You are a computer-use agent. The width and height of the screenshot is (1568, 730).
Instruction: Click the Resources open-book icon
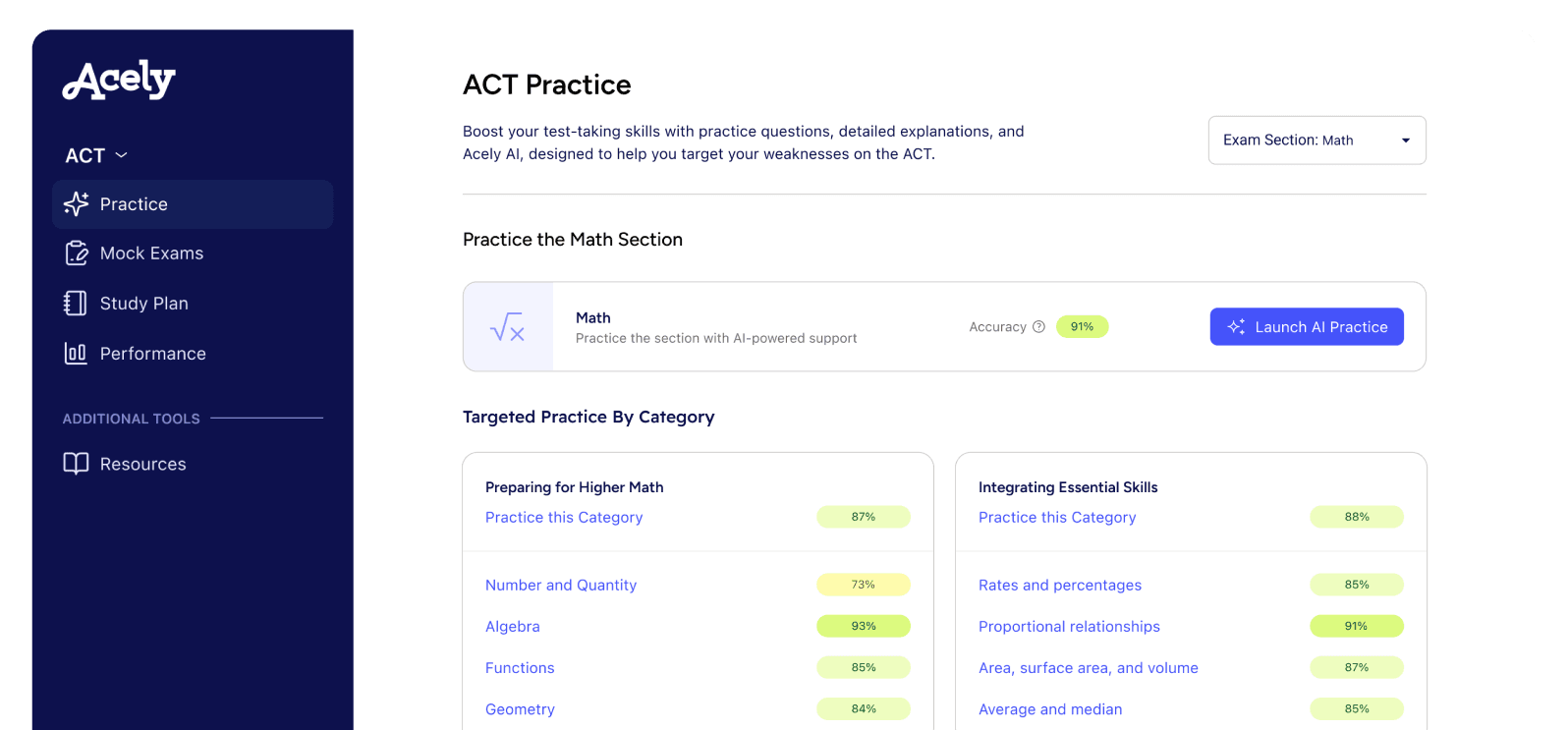point(77,463)
